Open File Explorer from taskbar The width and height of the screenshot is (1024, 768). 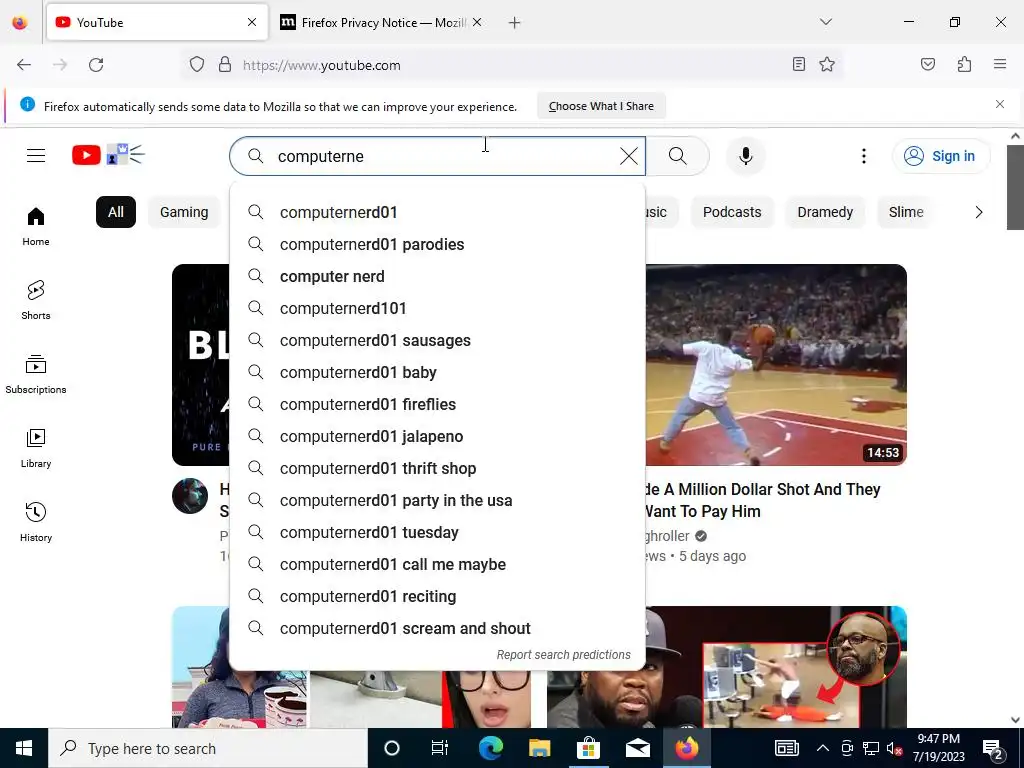coord(539,748)
